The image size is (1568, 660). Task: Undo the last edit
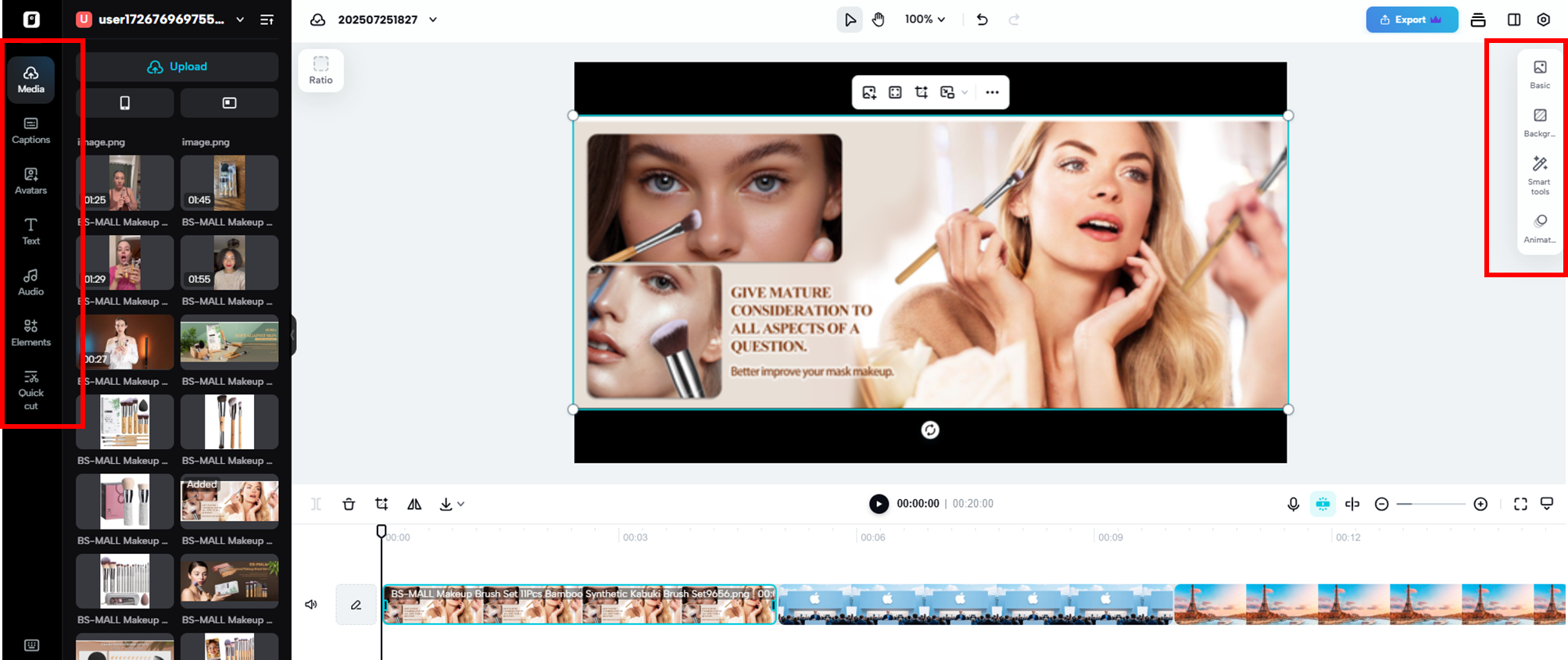983,20
